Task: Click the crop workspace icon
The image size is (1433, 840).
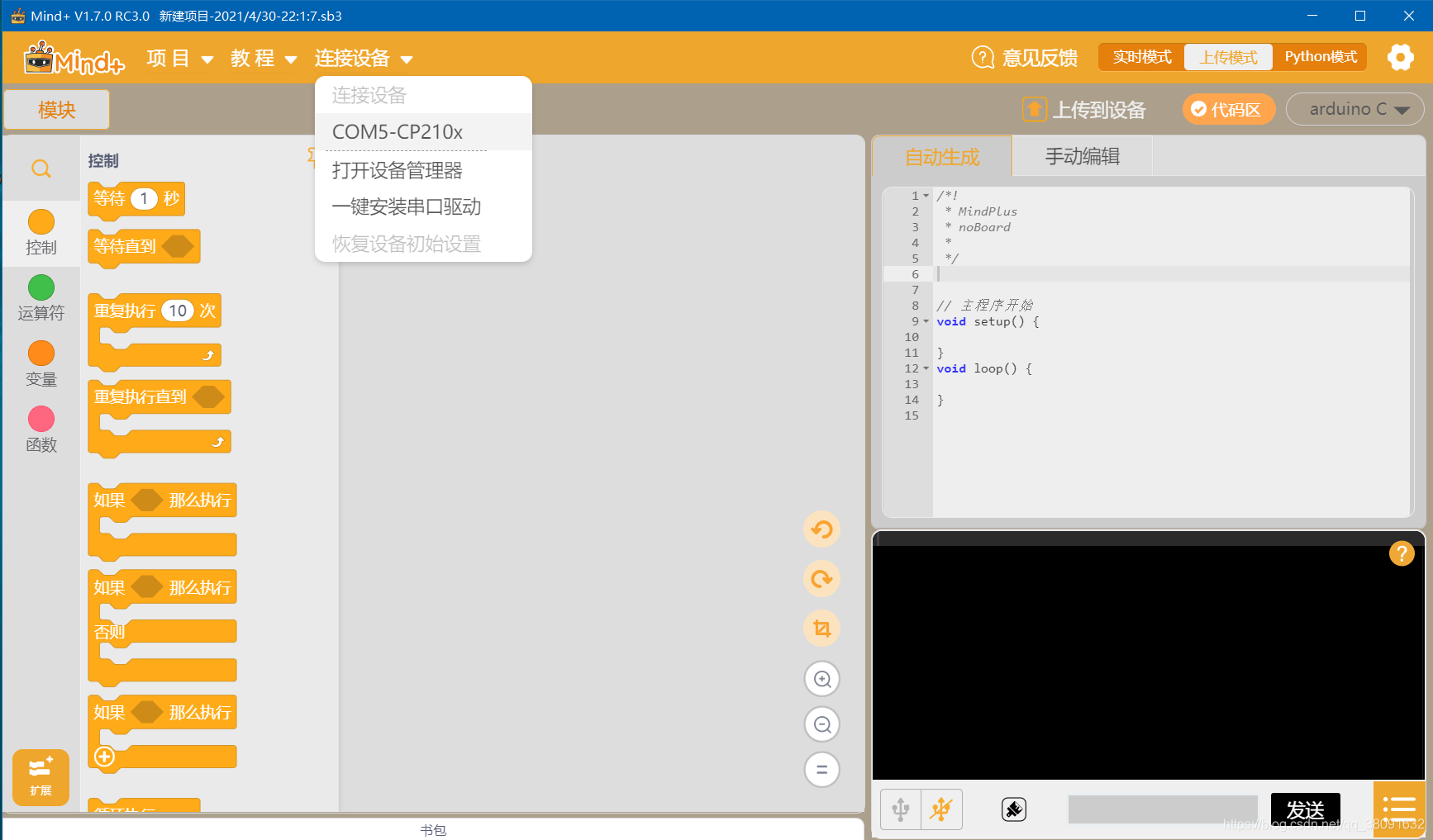Action: (822, 629)
